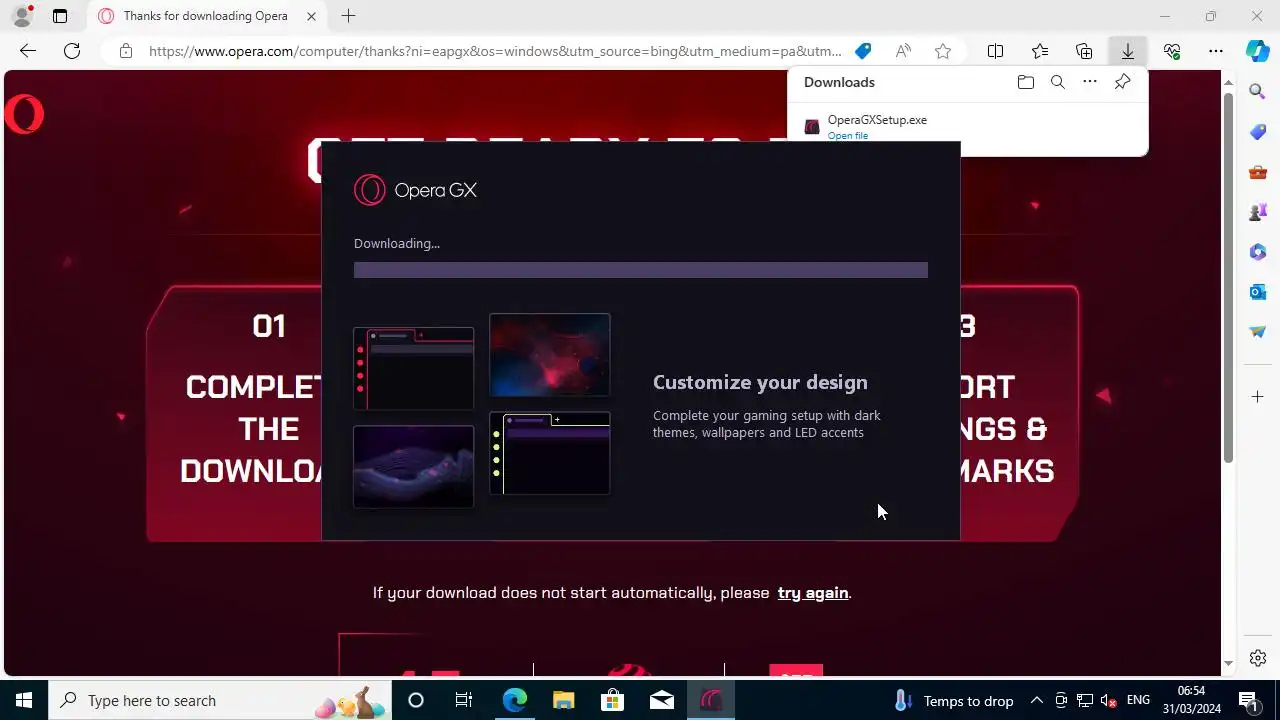Click the Opera GX installer logo

[x=415, y=190]
